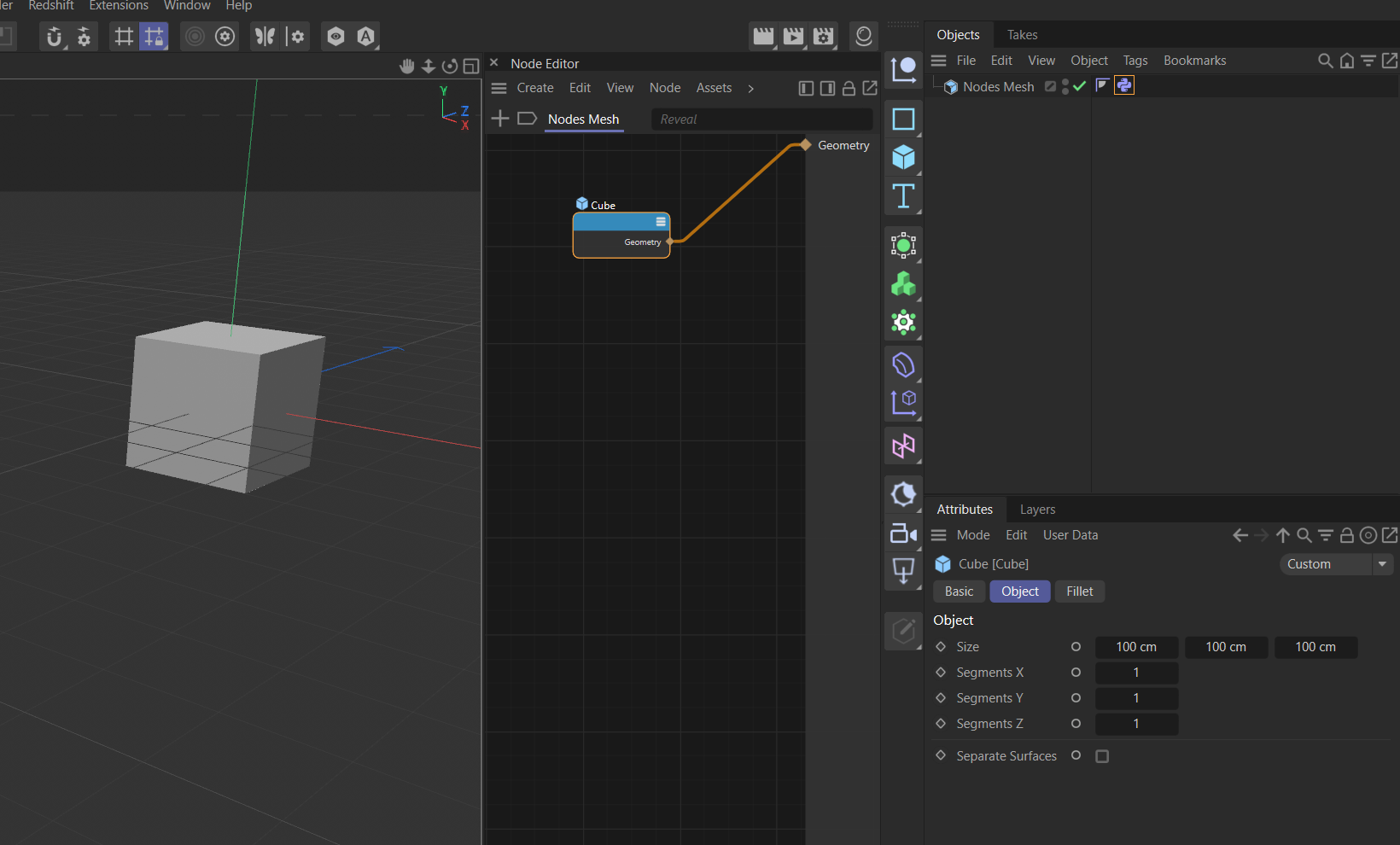Click the Redshift render view sphere icon
Screen dimensions: 1400x845
(x=864, y=37)
